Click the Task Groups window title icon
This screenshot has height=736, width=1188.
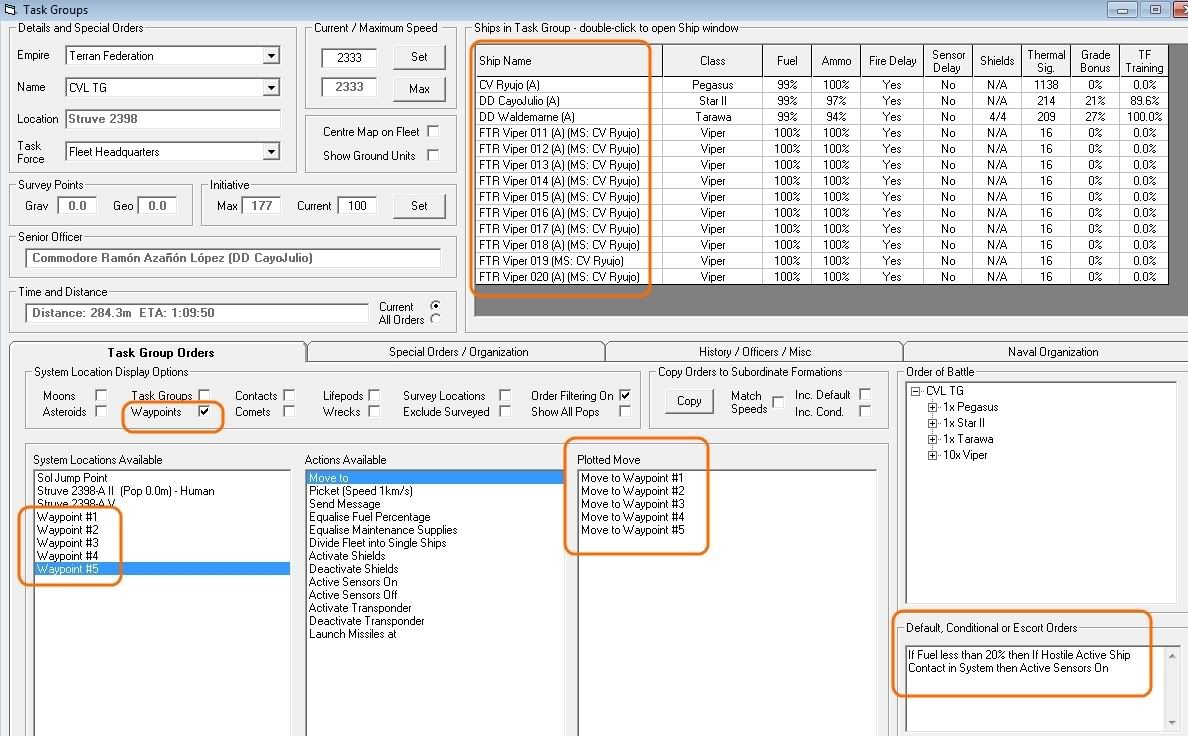coord(11,9)
